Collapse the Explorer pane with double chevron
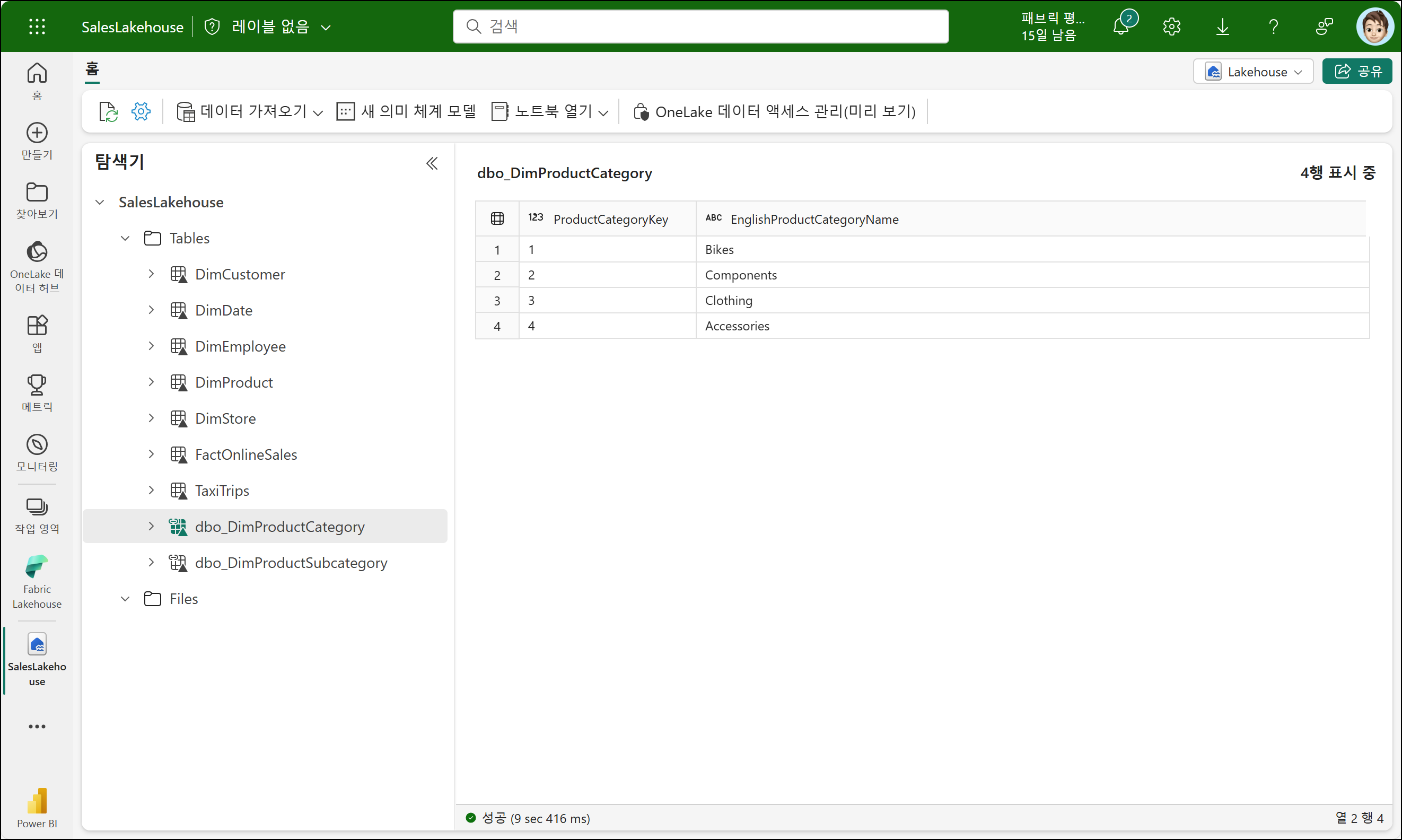 pos(432,163)
